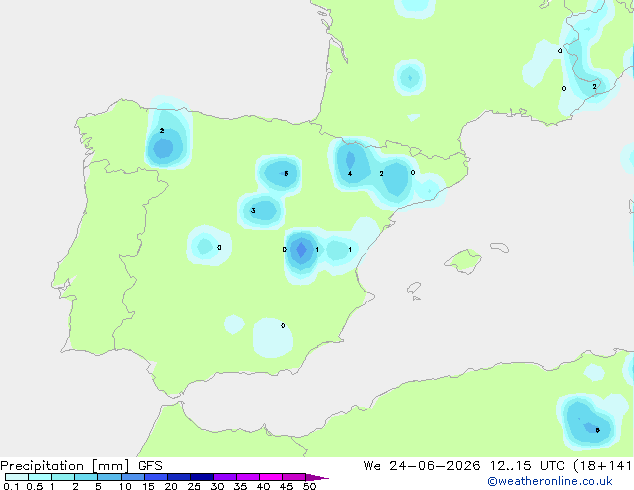Select the 5 to 10 mm legend color
Screen dimensions: 634x490
click(x=109, y=477)
